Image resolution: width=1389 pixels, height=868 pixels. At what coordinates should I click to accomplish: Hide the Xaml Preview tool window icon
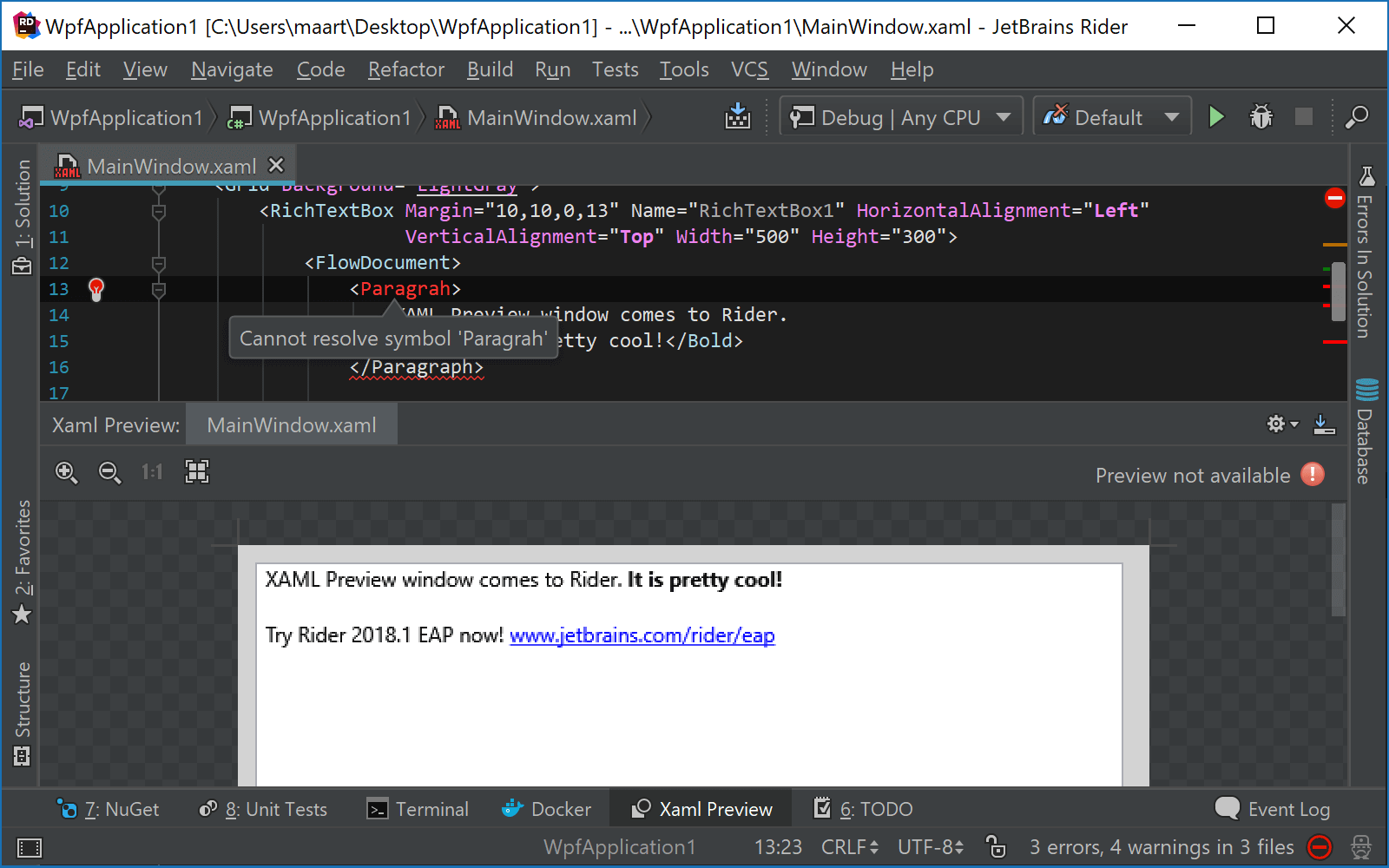(1324, 424)
